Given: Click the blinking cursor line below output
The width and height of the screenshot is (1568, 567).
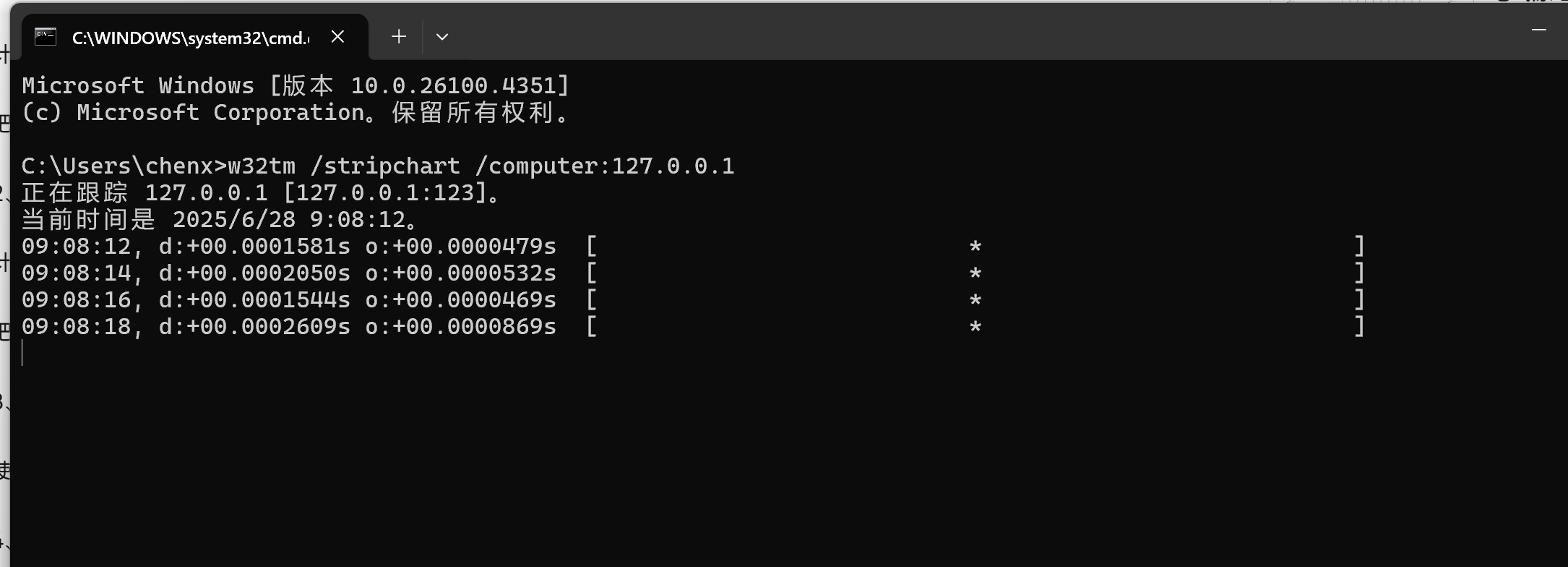Looking at the screenshot, I should [x=22, y=353].
